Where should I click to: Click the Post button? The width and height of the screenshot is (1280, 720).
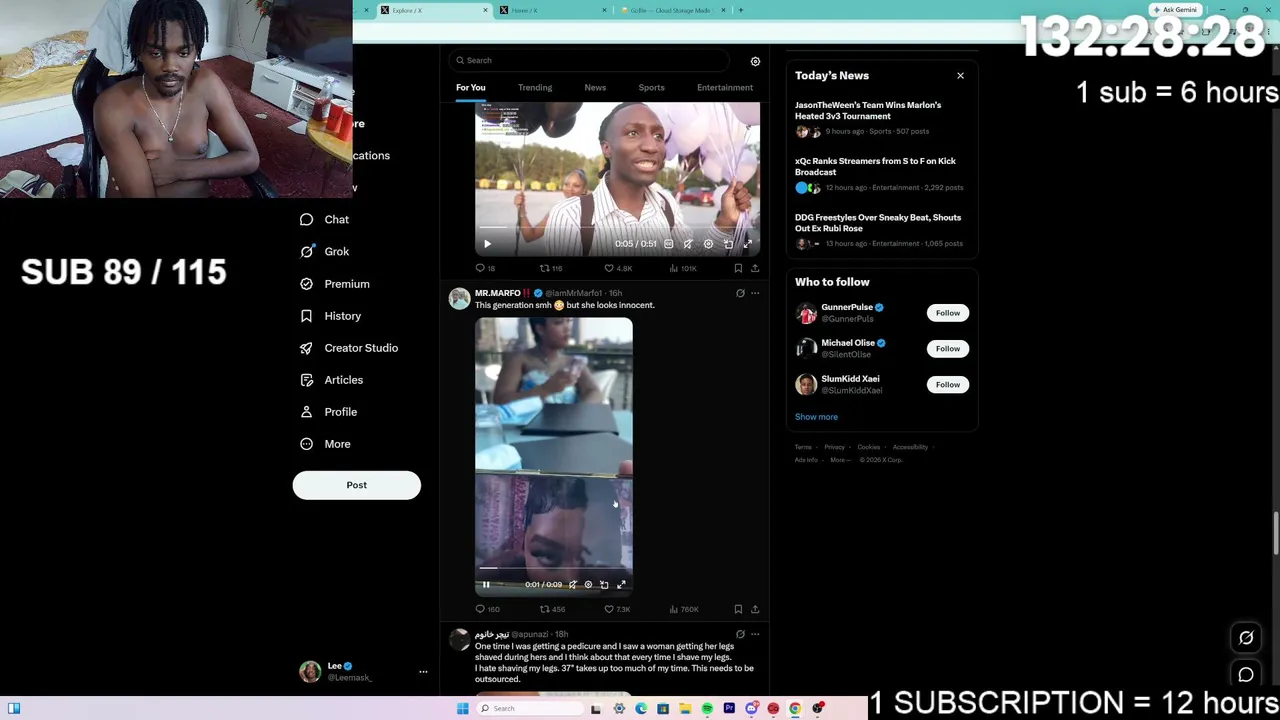tap(356, 485)
